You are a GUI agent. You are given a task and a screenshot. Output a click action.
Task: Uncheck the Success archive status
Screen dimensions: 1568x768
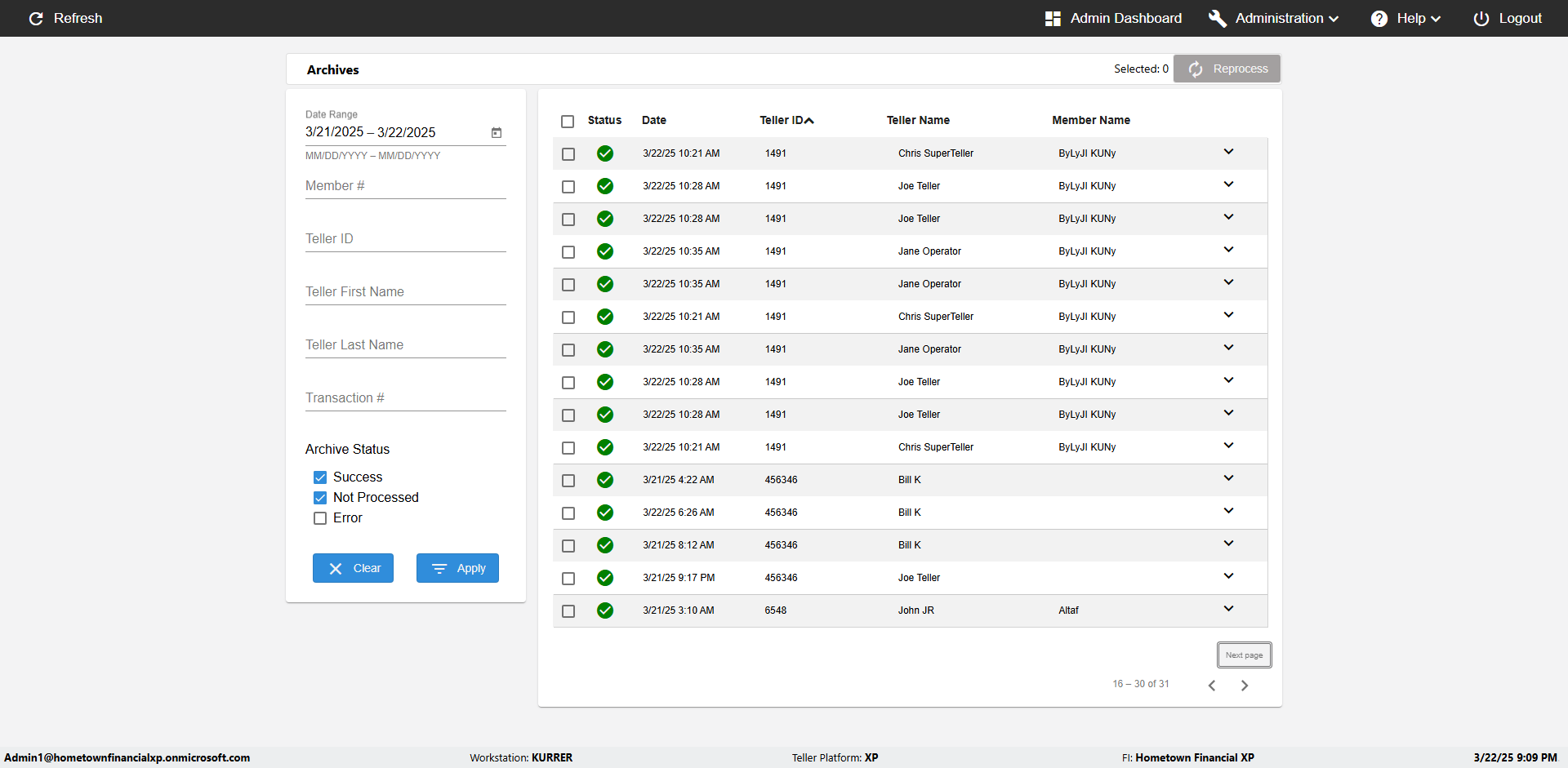(x=320, y=477)
